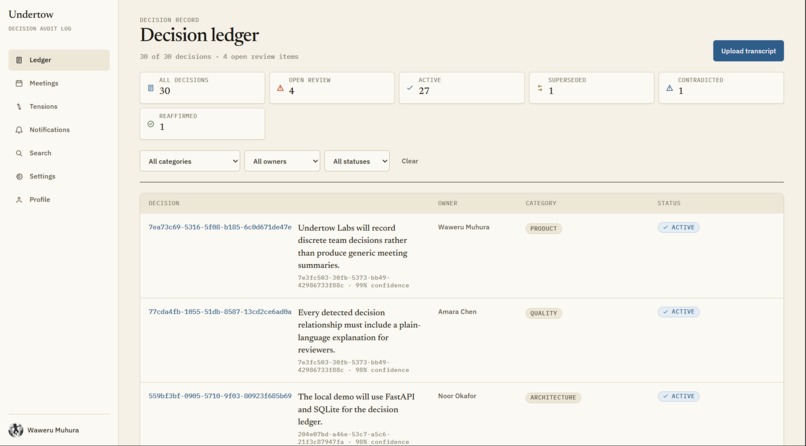Filter by the Open Review card

click(332, 88)
